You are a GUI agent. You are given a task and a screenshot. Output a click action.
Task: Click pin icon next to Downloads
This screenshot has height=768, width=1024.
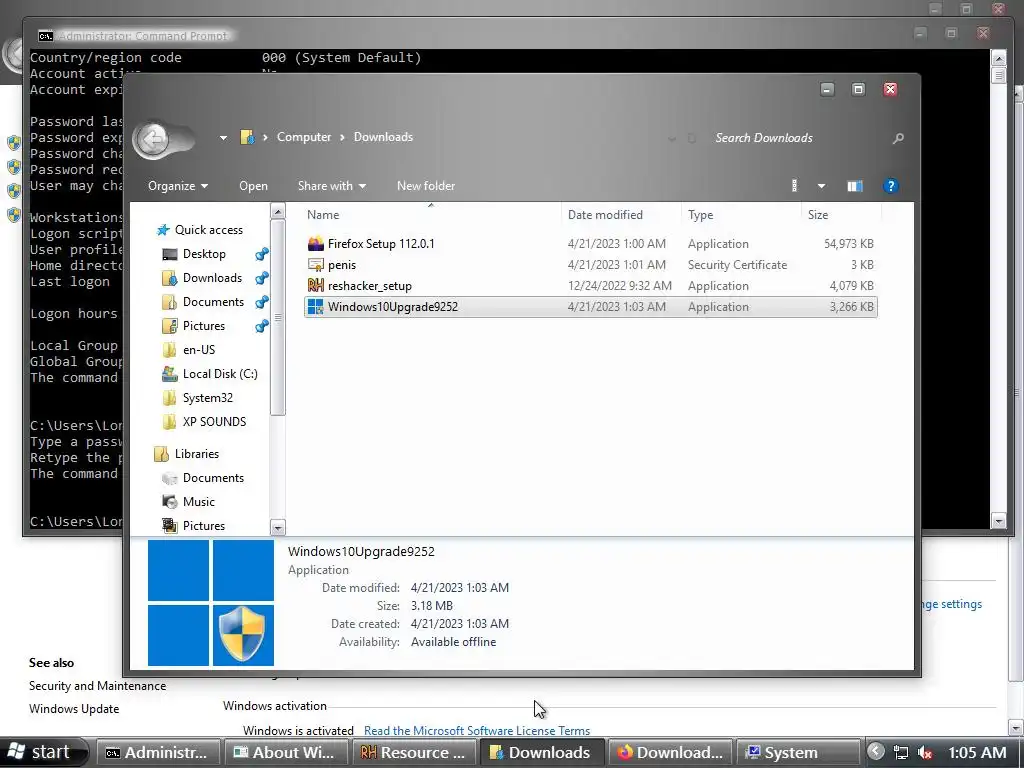tap(261, 278)
